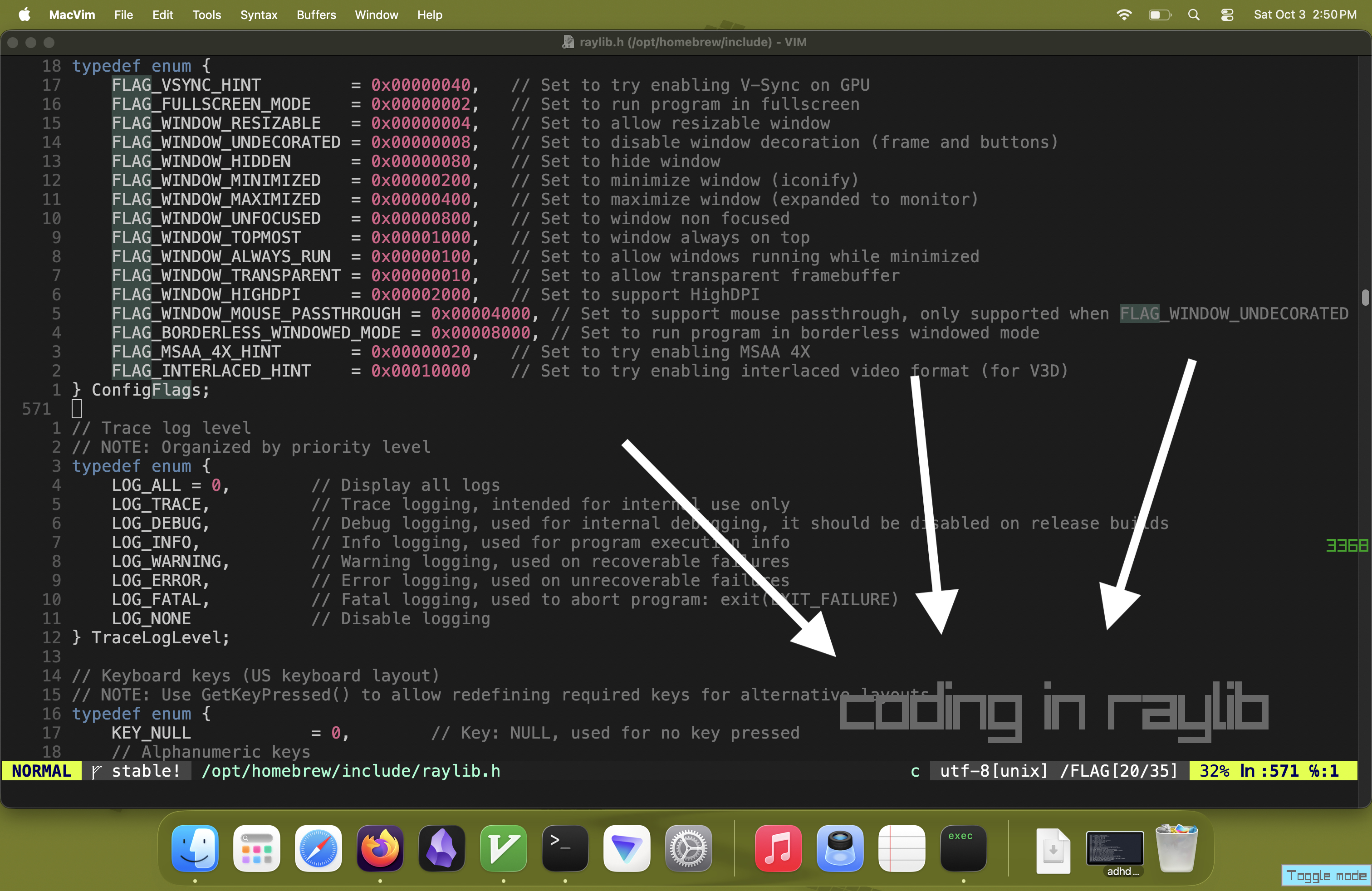Open Spotlight search icon
The image size is (1372, 891).
coord(1194,15)
